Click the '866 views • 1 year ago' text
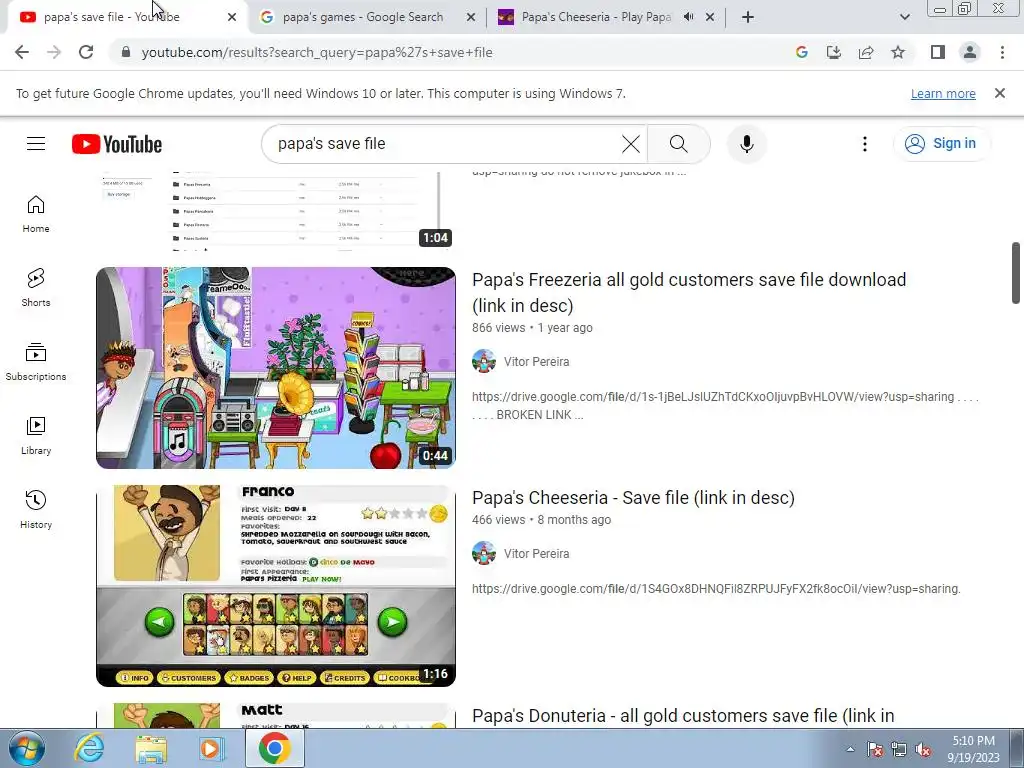 pyautogui.click(x=532, y=328)
